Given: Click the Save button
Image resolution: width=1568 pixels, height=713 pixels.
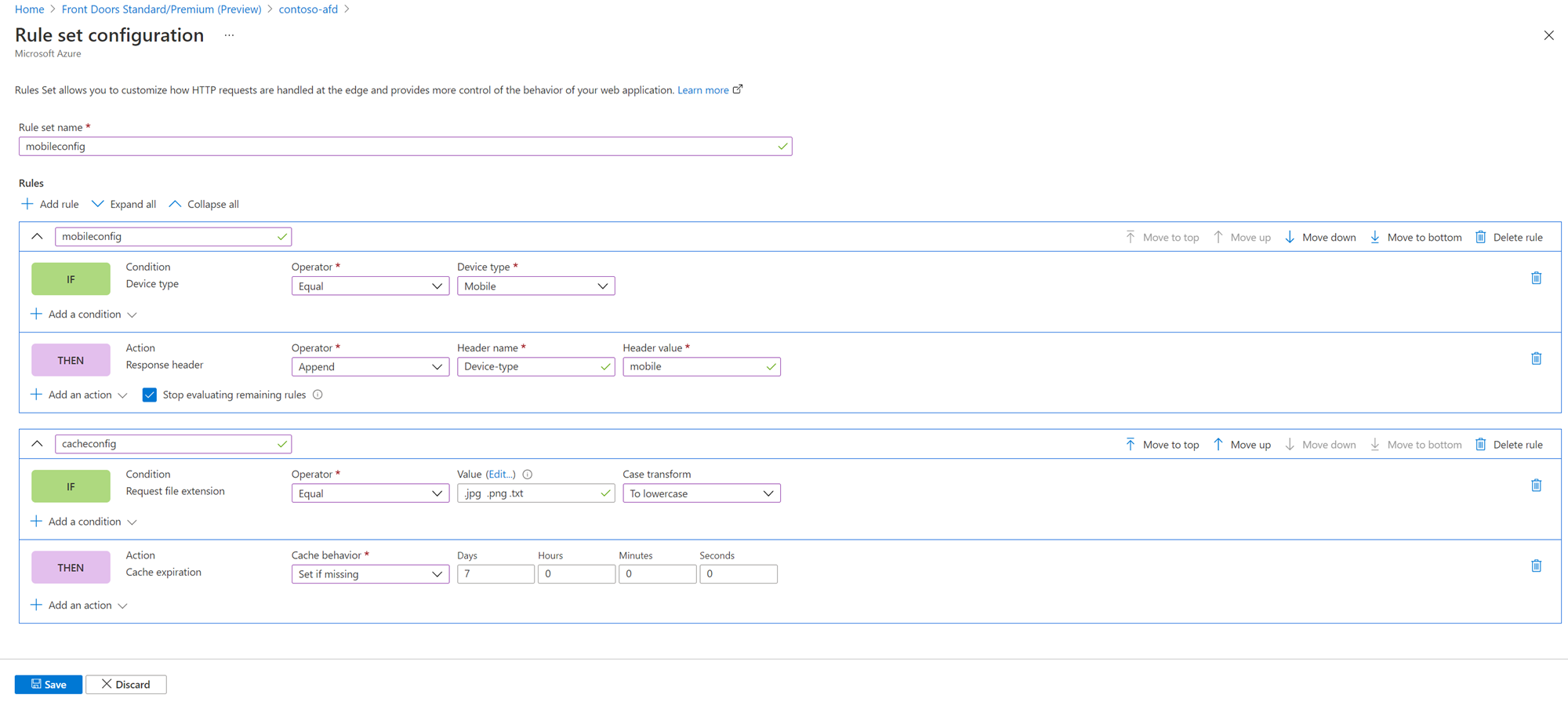Looking at the screenshot, I should pos(49,685).
